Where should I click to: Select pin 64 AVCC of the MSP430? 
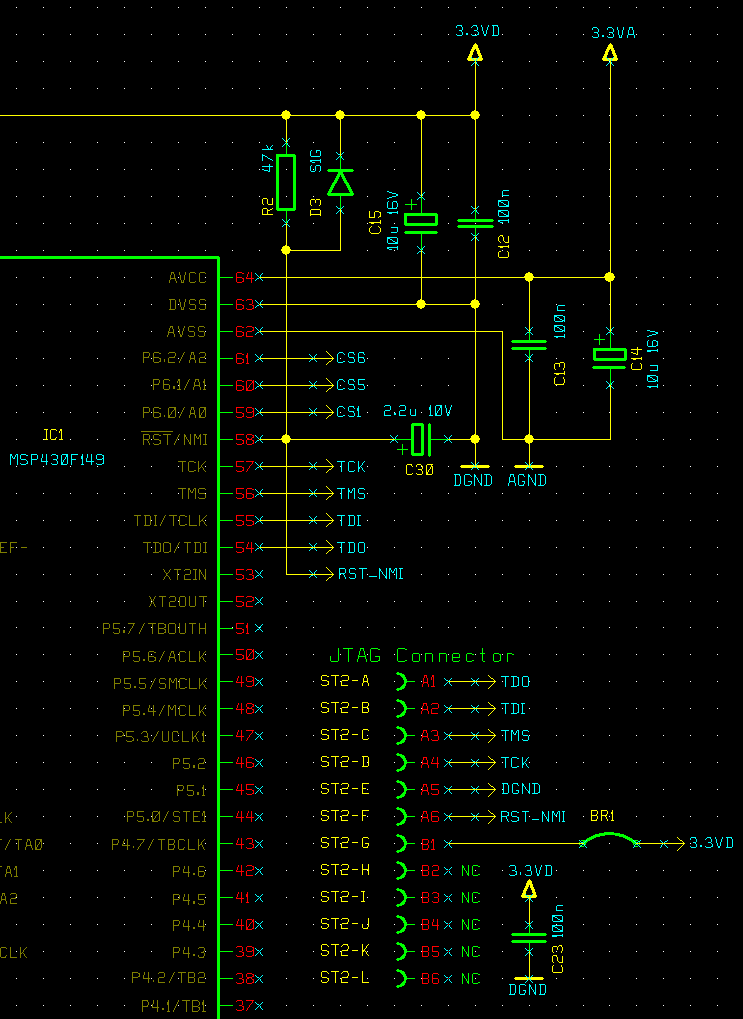(244, 277)
